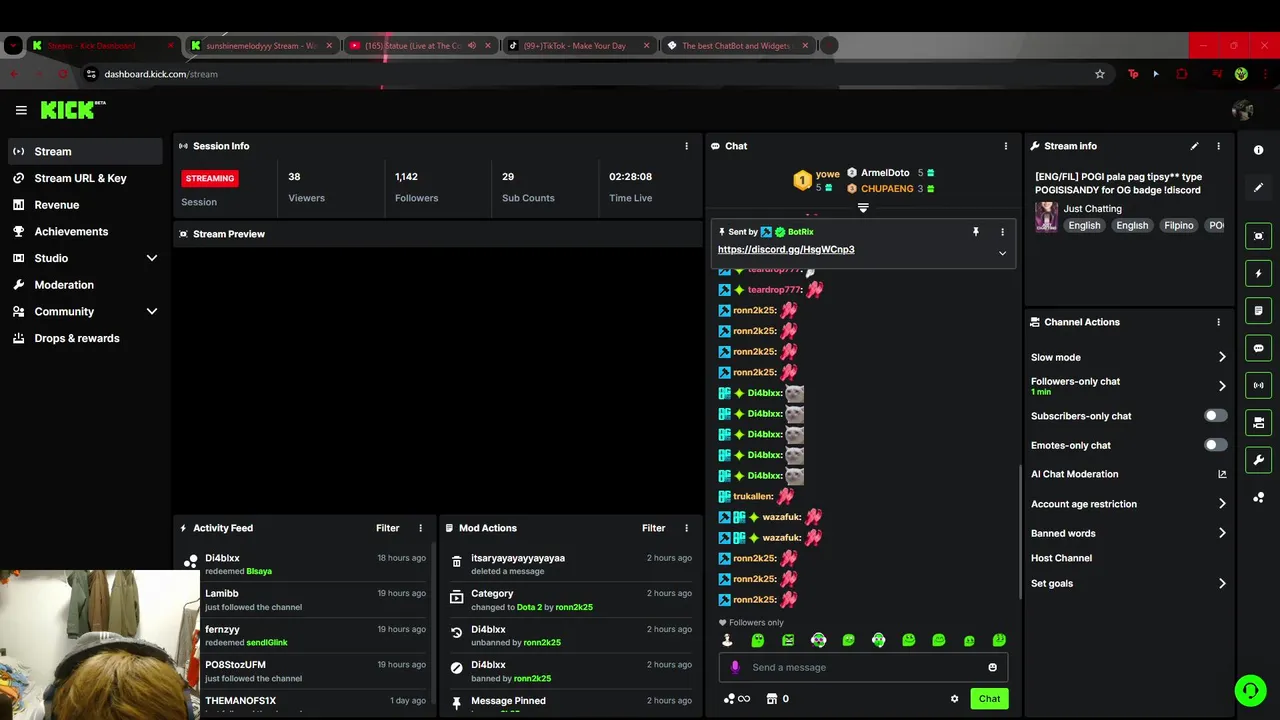Open user profile avatar menu
This screenshot has width=1280, height=720.
[1243, 110]
